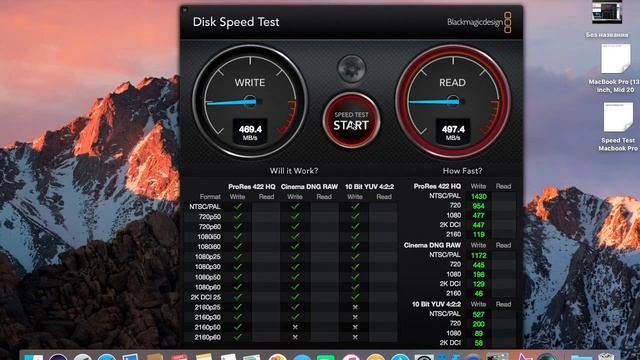Viewport: 640px width, 360px height.
Task: Click Cinema DNG RAW 2K DCI value 129
Action: [x=479, y=284]
